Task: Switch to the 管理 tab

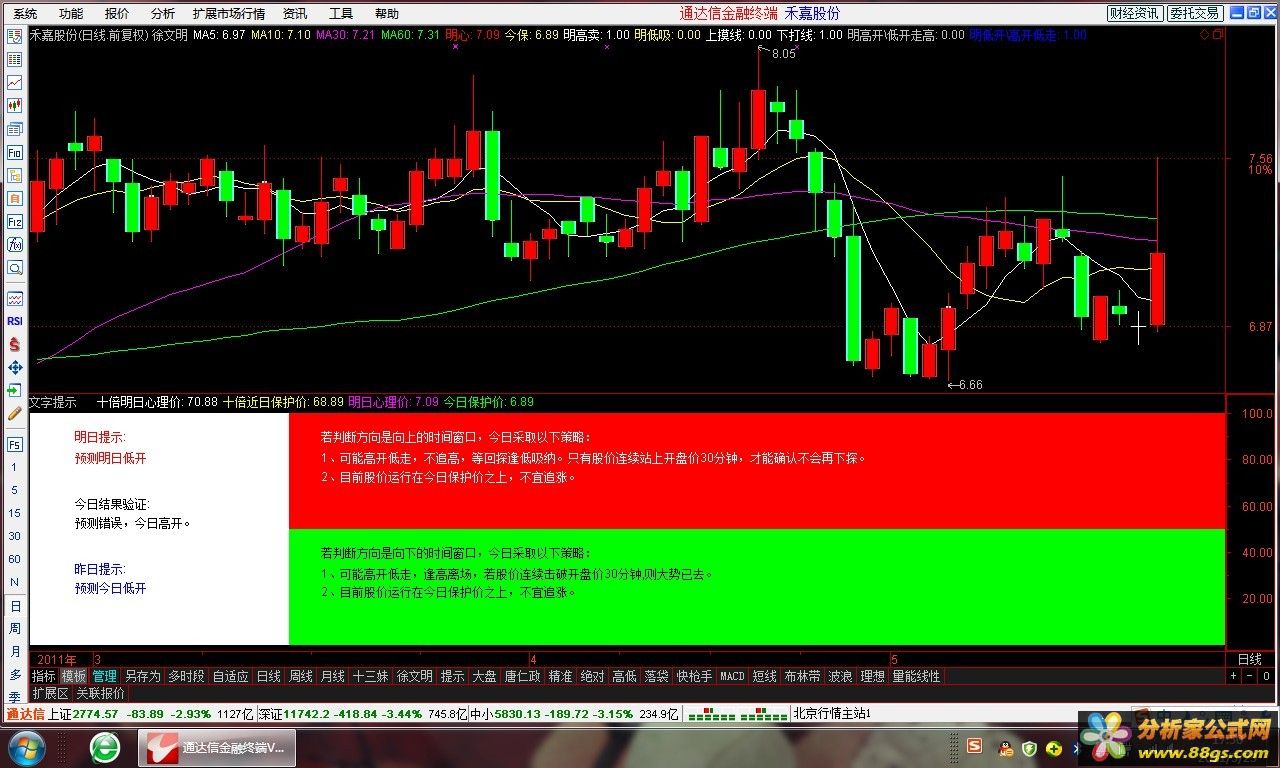Action: pos(104,677)
